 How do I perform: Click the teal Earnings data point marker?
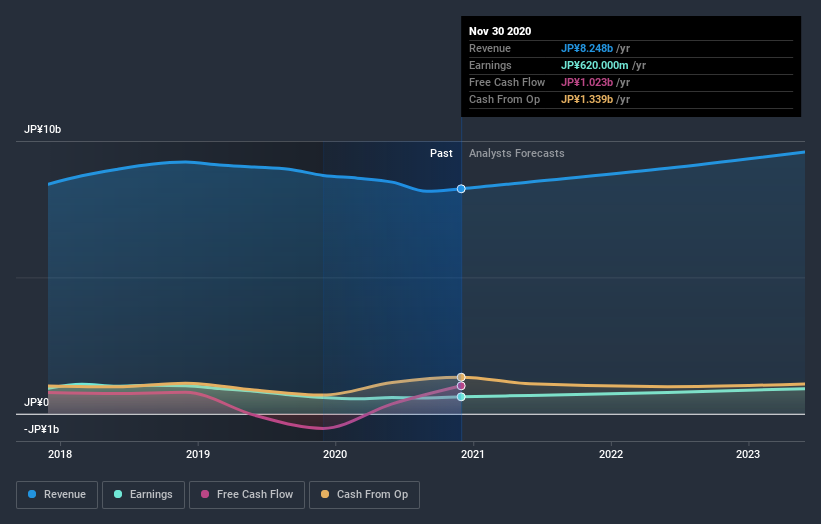(461, 397)
